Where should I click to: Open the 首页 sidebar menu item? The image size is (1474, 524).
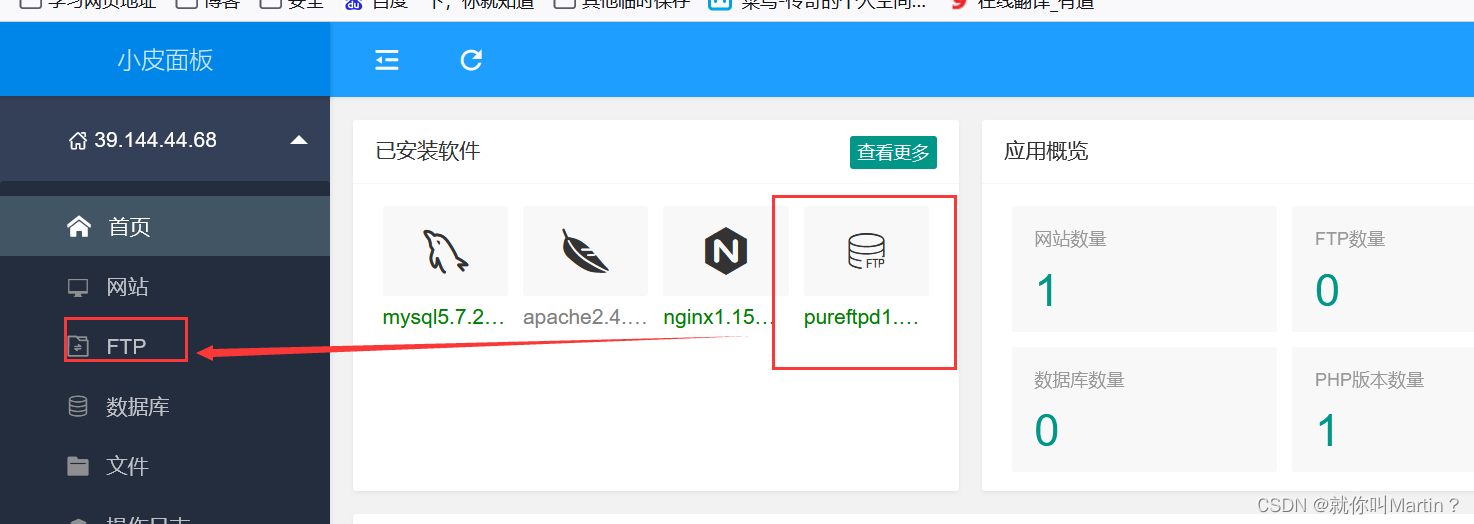tap(165, 227)
